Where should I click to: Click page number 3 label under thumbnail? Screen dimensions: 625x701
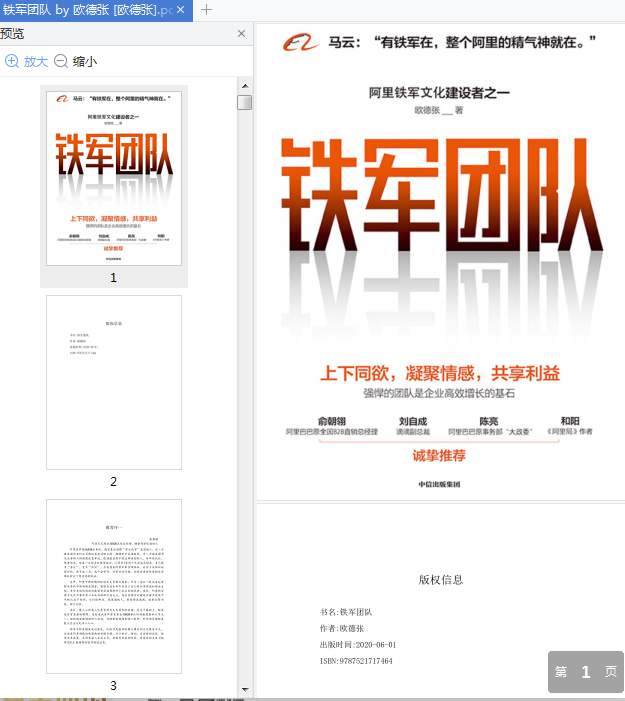(x=114, y=685)
